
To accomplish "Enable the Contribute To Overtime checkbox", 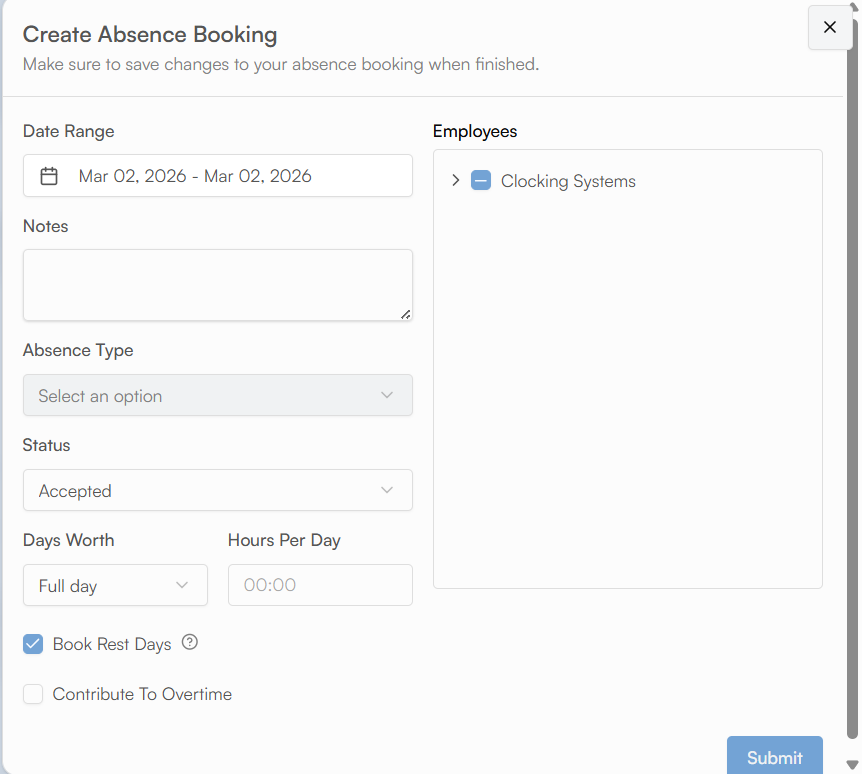I will click(x=33, y=694).
